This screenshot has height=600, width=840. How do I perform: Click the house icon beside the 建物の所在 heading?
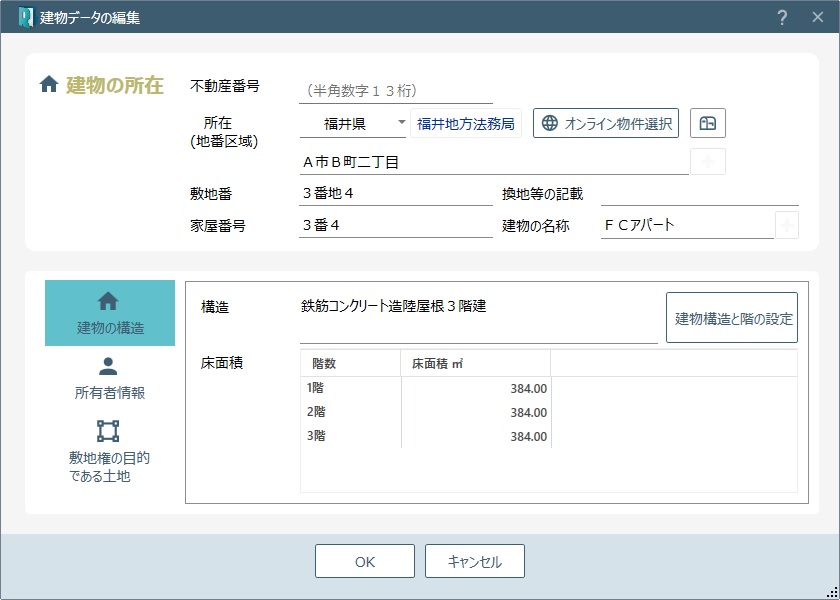point(49,84)
